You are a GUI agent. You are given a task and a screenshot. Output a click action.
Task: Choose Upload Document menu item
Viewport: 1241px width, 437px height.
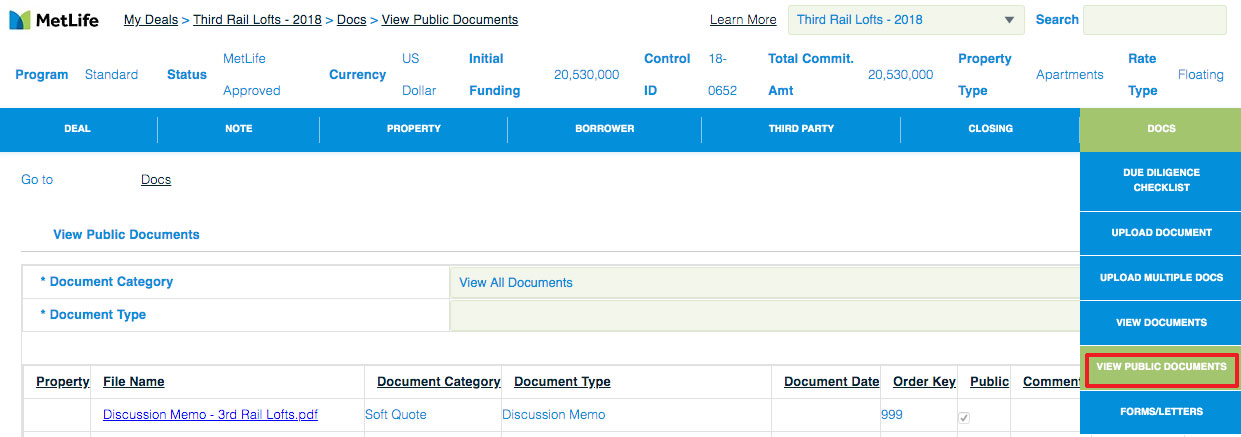click(1161, 233)
